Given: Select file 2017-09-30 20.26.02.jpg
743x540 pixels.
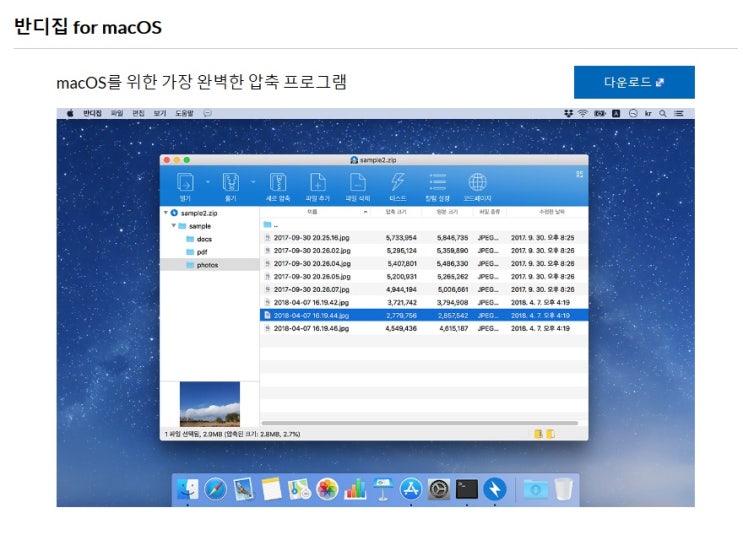Looking at the screenshot, I should pos(424,251).
